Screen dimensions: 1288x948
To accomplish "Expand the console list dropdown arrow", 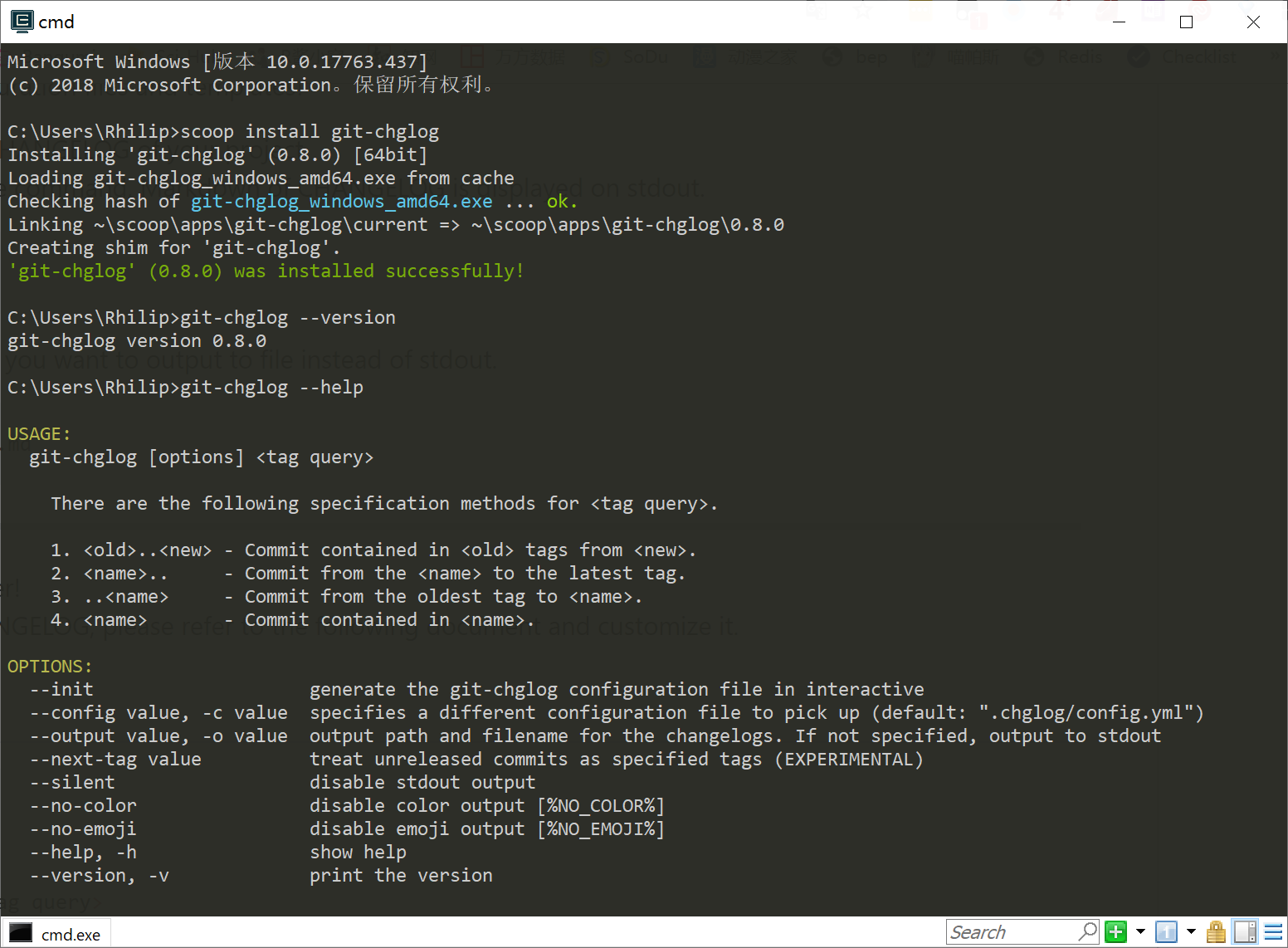I will pos(1191,932).
